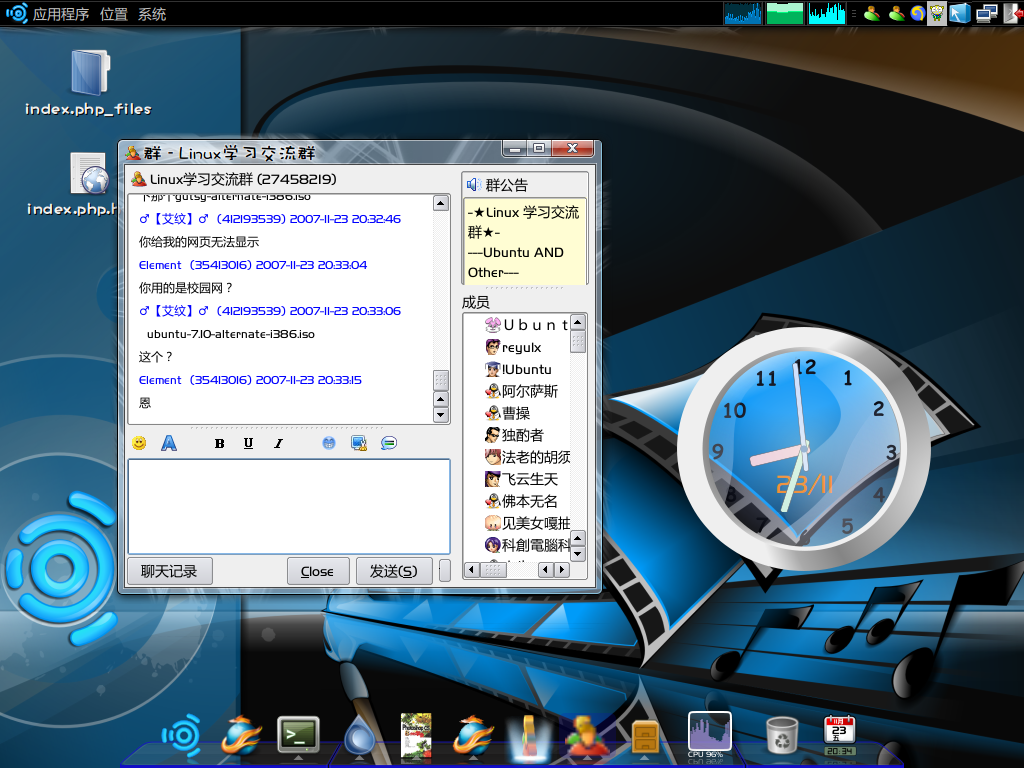The width and height of the screenshot is (1024, 768).
Task: Click member list horizontal scroll left arrow
Action: click(x=472, y=570)
